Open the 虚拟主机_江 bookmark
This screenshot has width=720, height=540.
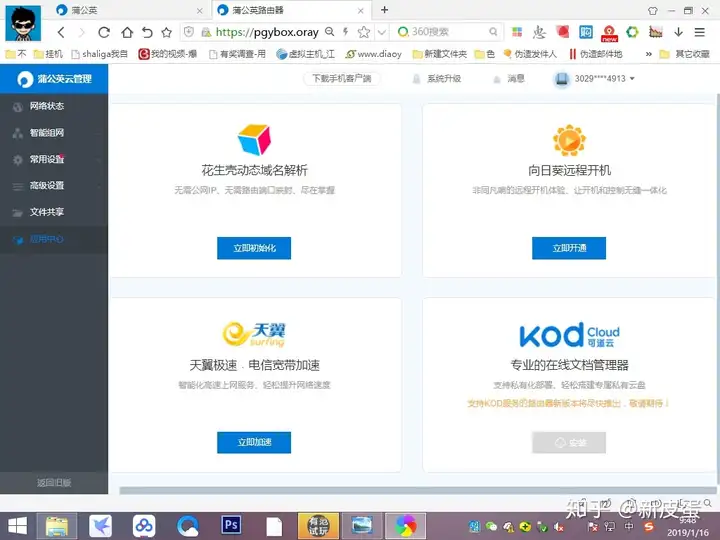click(x=305, y=54)
